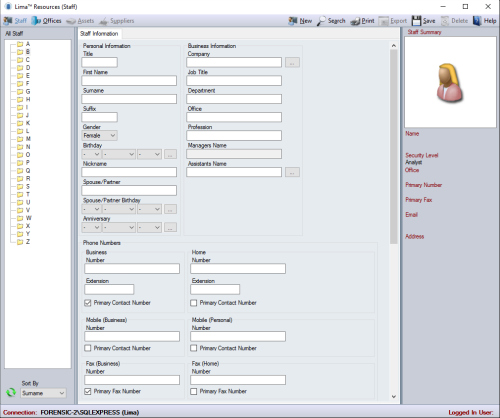This screenshot has width=500, height=418.
Task: Click the browse button beside Assistants Name
Action: point(292,172)
